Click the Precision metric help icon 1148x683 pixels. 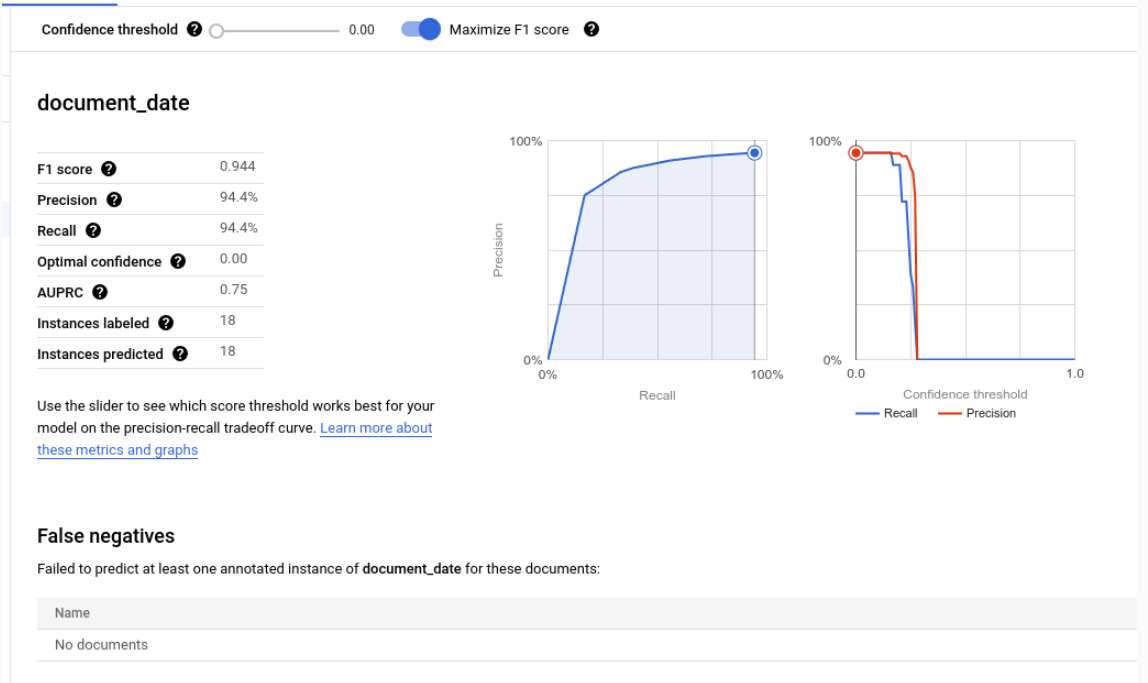coord(113,199)
